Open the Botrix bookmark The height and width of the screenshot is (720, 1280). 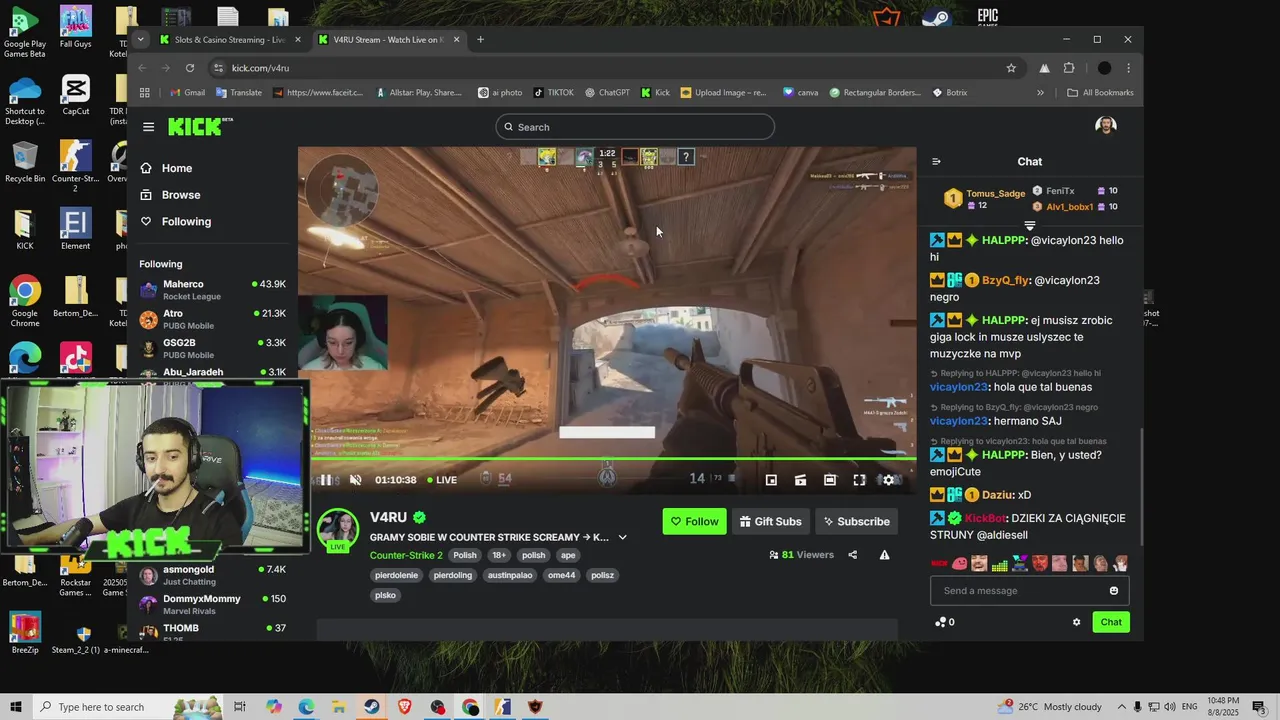[x=949, y=93]
